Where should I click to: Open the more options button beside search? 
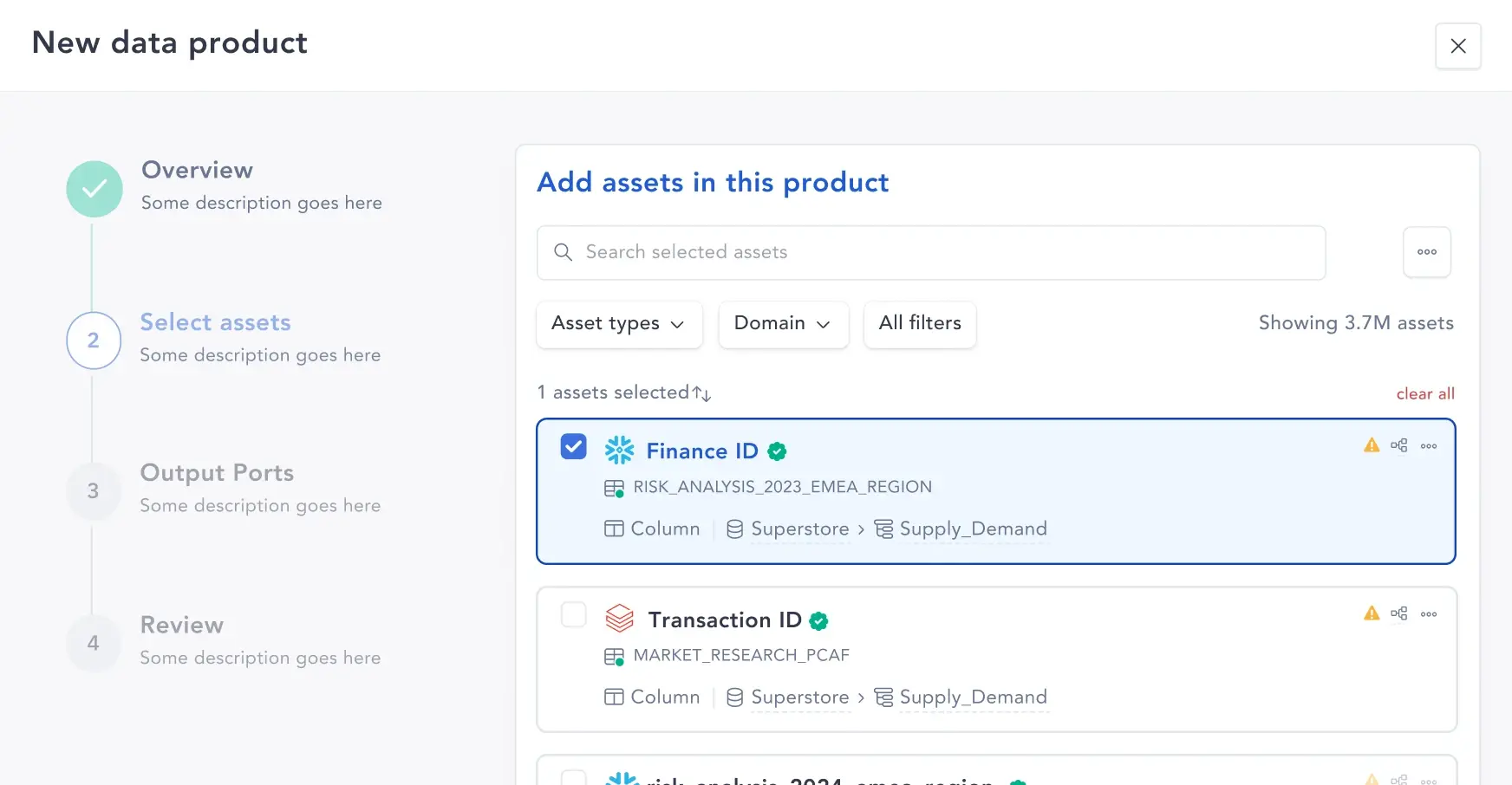click(1427, 252)
